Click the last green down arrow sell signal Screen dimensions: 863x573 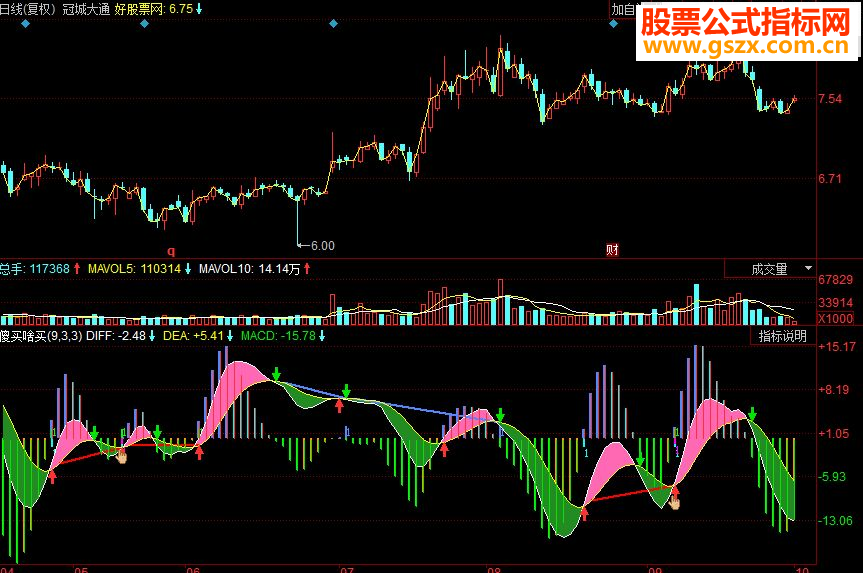click(752, 414)
